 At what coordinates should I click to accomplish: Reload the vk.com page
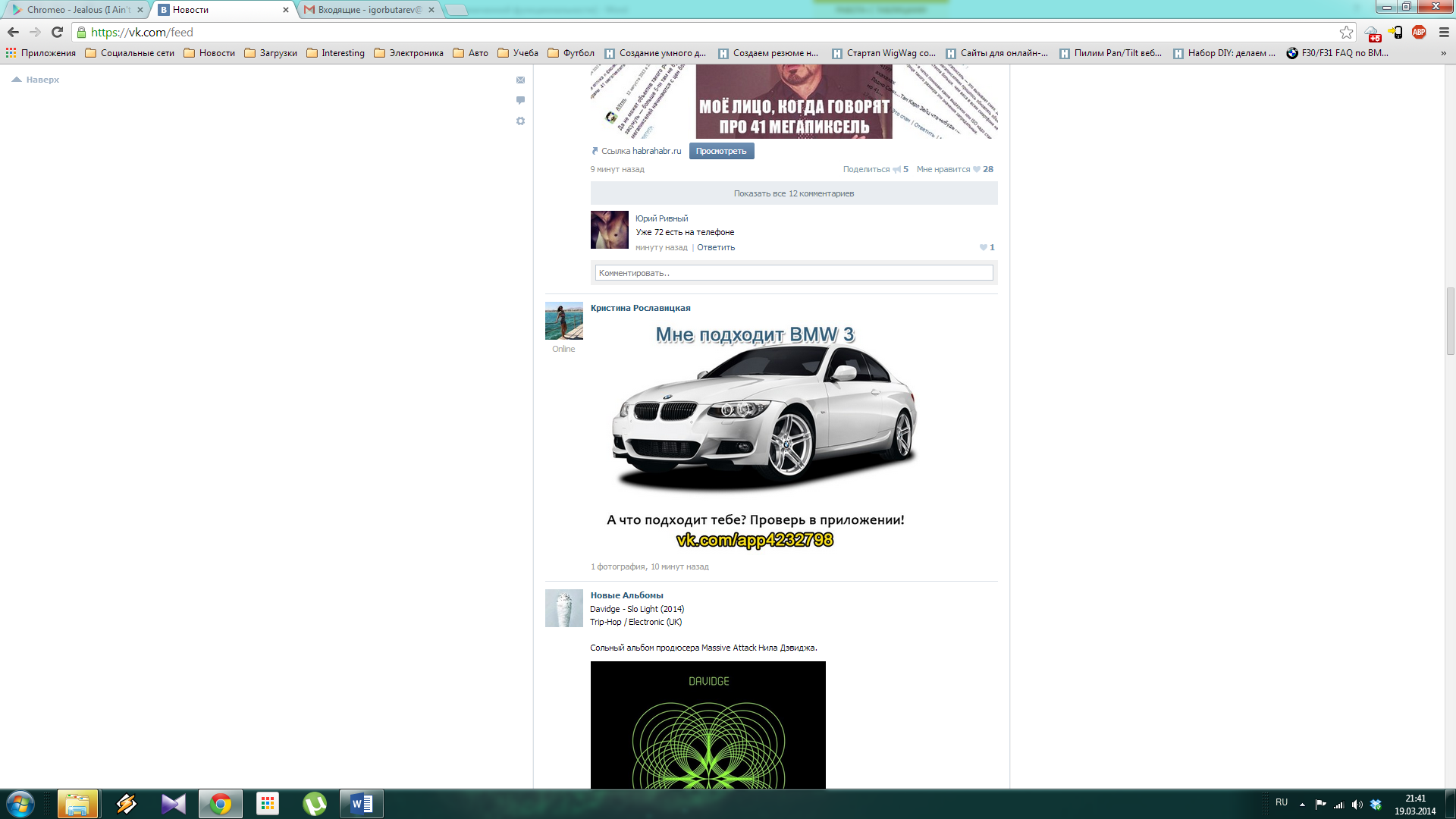[57, 32]
